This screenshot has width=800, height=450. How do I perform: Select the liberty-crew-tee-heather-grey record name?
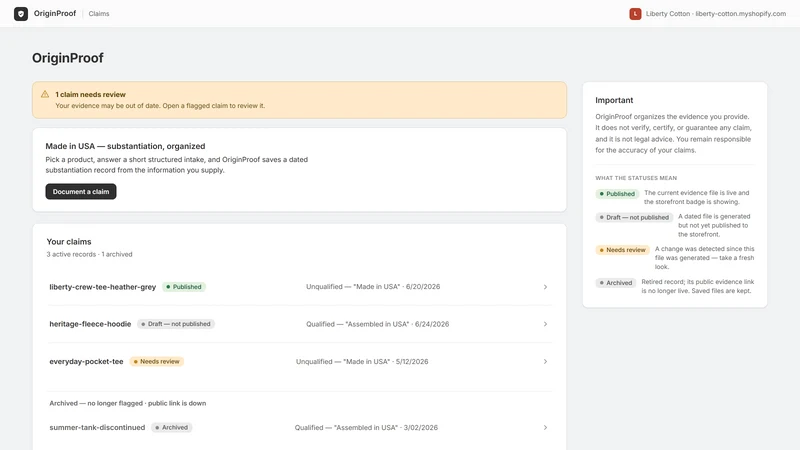pyautogui.click(x=103, y=287)
